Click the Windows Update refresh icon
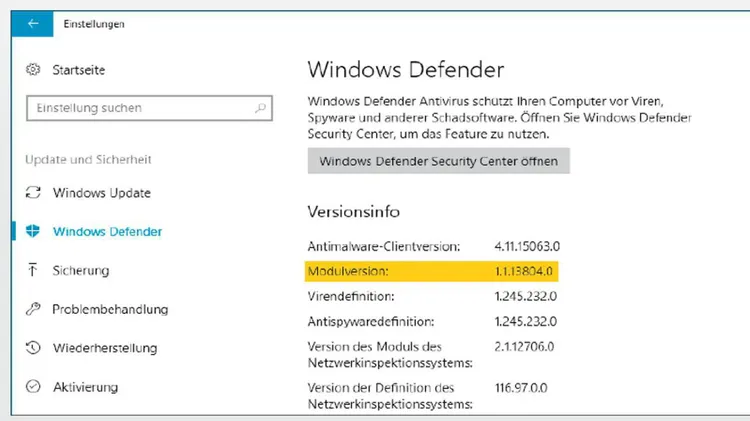 pyautogui.click(x=33, y=193)
